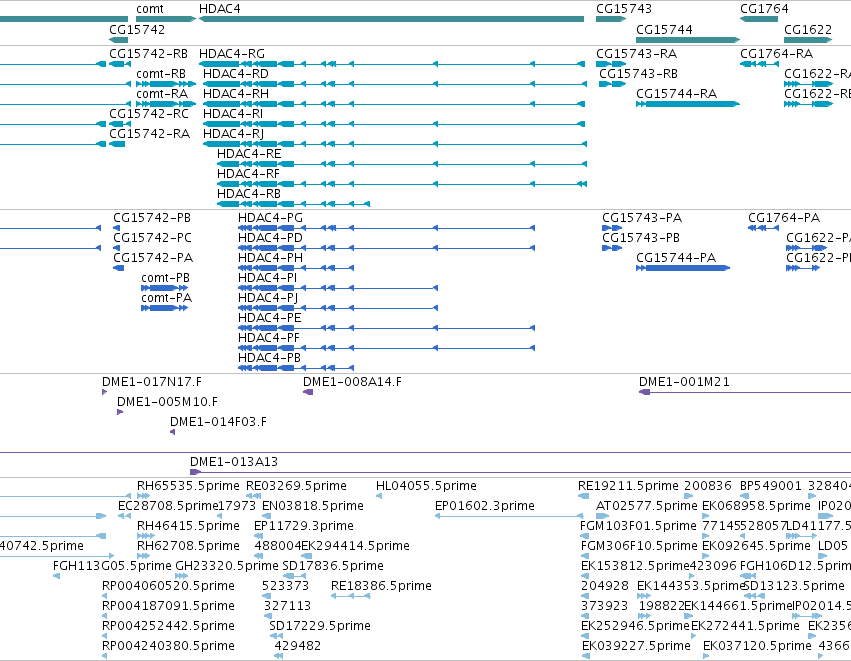Select transcript HDAC4-RG
Screen dimensions: 851x661
(232, 54)
